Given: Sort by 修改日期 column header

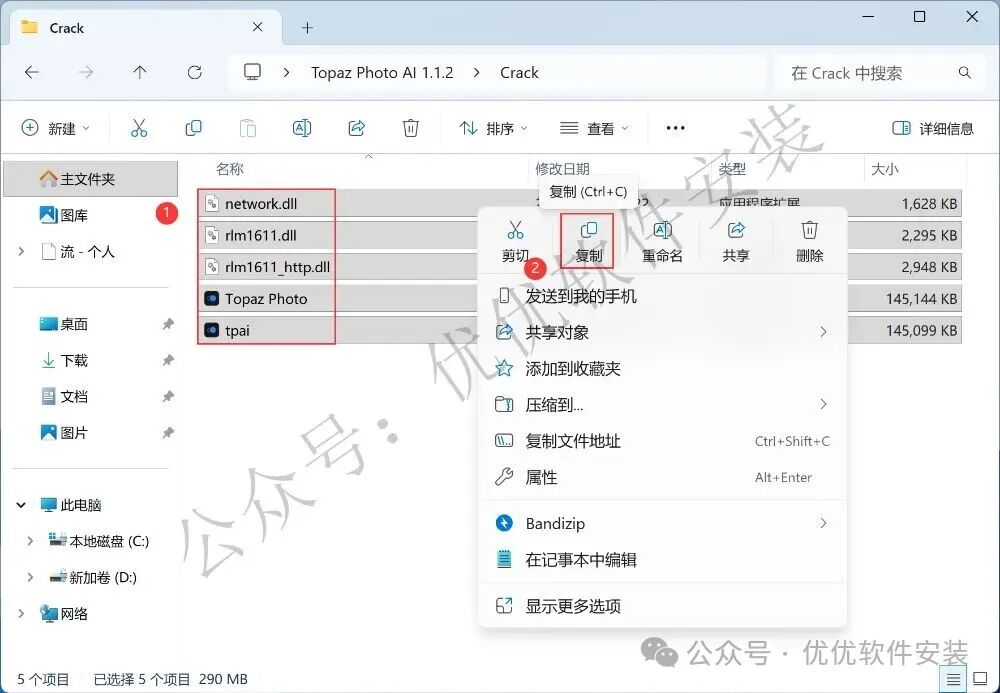Looking at the screenshot, I should [x=562, y=169].
